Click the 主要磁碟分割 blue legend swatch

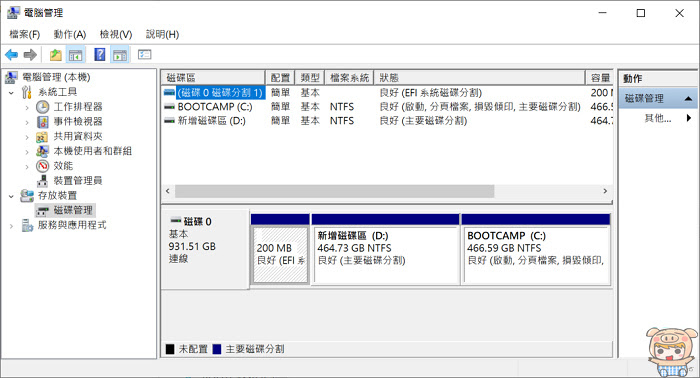coord(217,349)
